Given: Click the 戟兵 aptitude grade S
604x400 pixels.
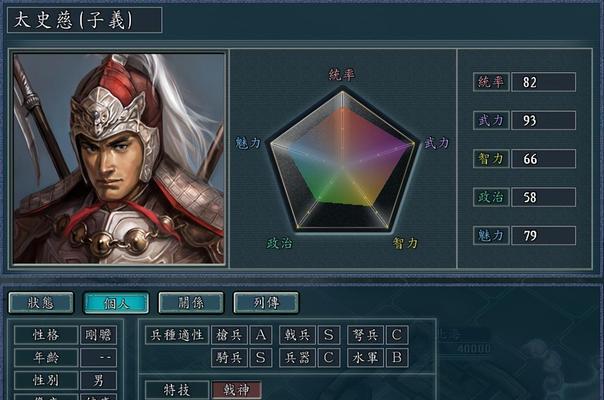Looking at the screenshot, I should click(329, 334).
